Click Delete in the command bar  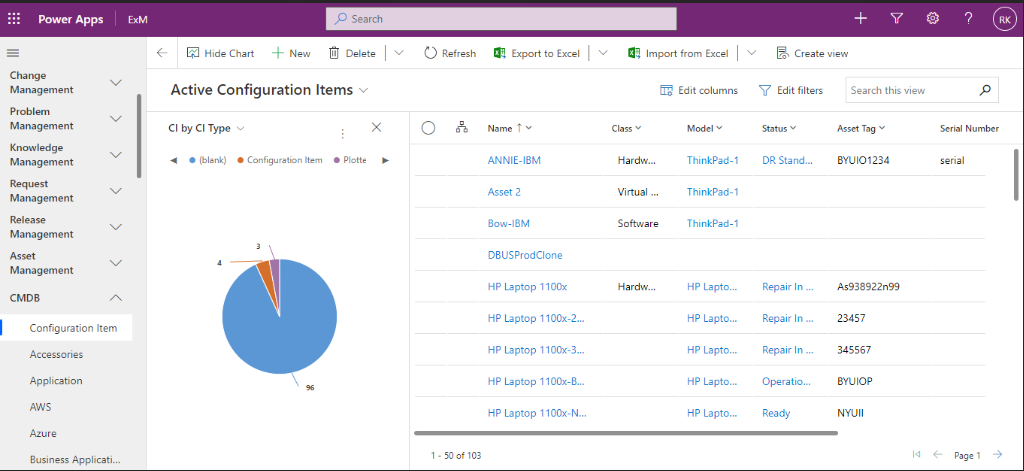(352, 54)
